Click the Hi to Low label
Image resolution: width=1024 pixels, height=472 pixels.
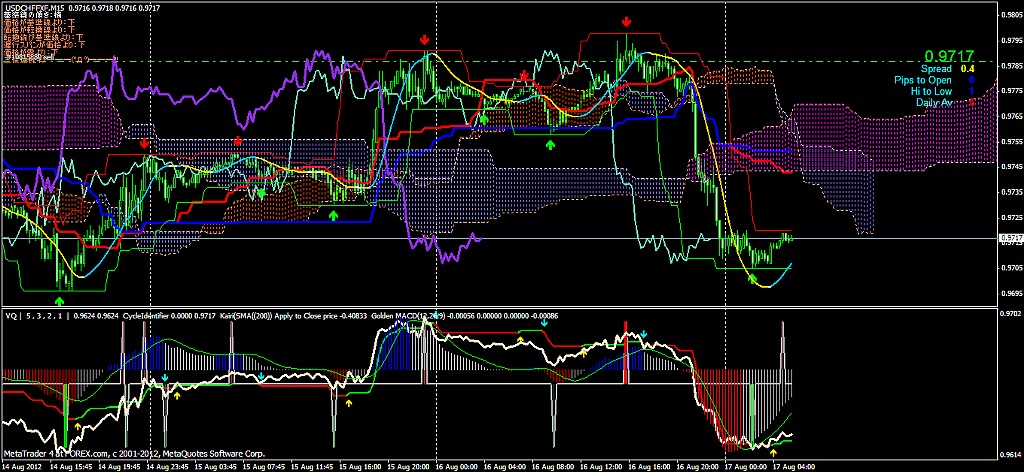(x=930, y=91)
